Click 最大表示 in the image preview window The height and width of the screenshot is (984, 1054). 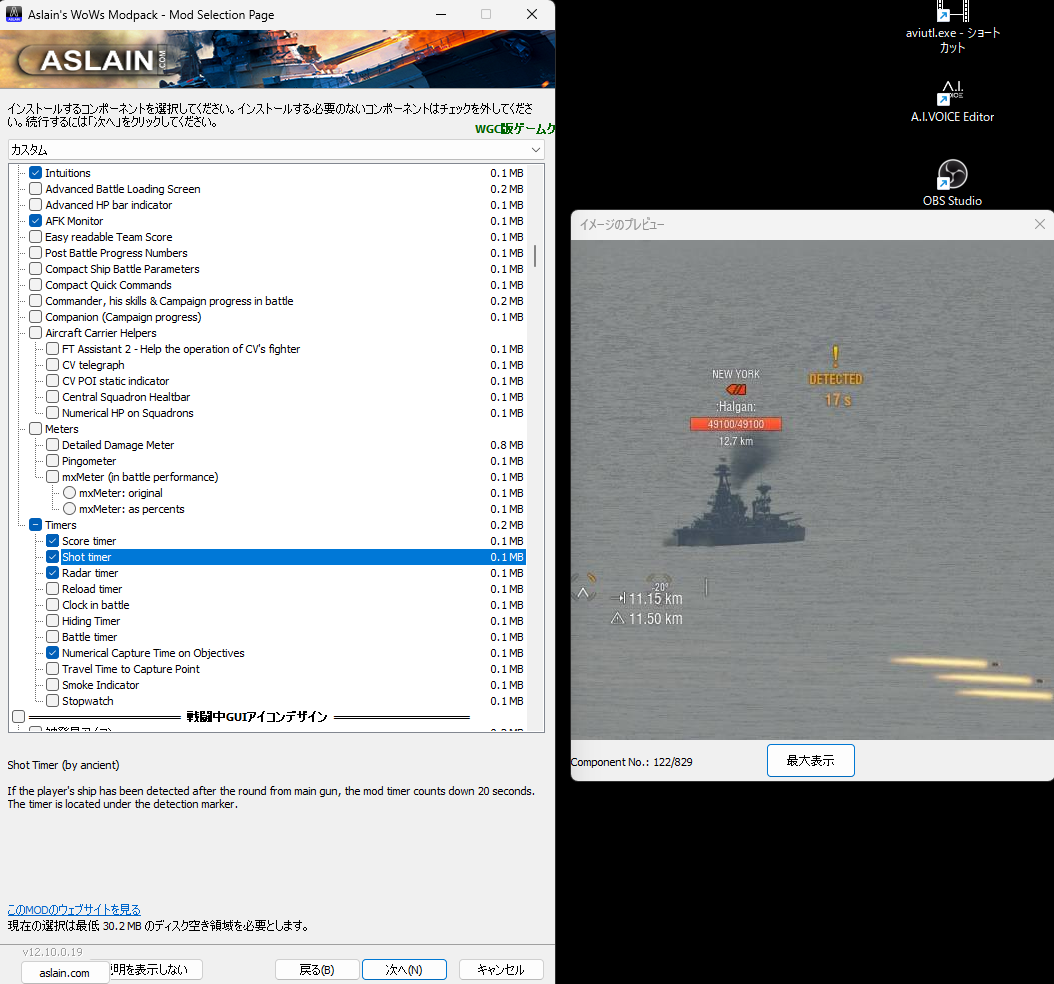[810, 760]
